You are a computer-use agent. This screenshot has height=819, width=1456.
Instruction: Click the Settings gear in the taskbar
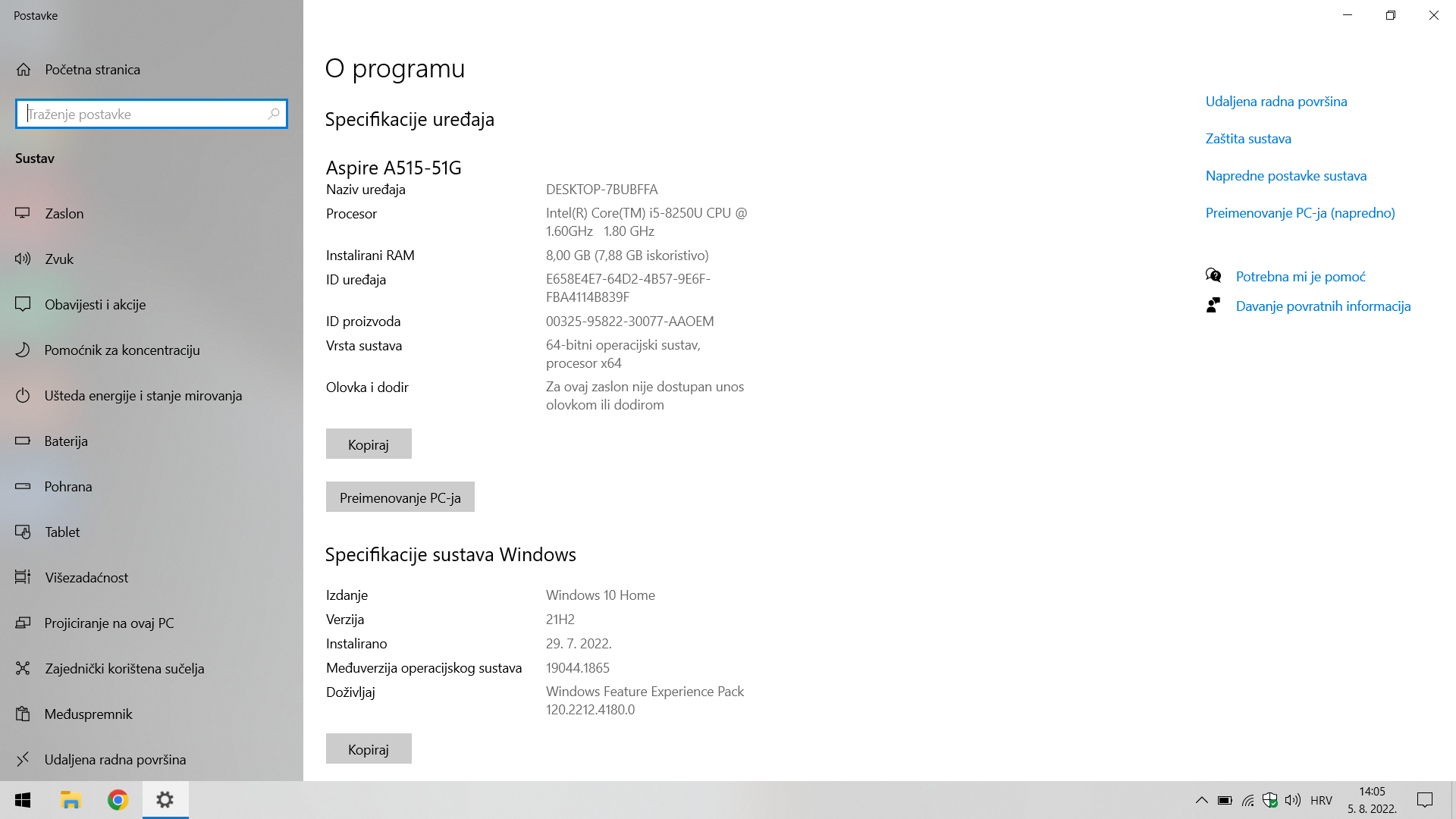(165, 800)
